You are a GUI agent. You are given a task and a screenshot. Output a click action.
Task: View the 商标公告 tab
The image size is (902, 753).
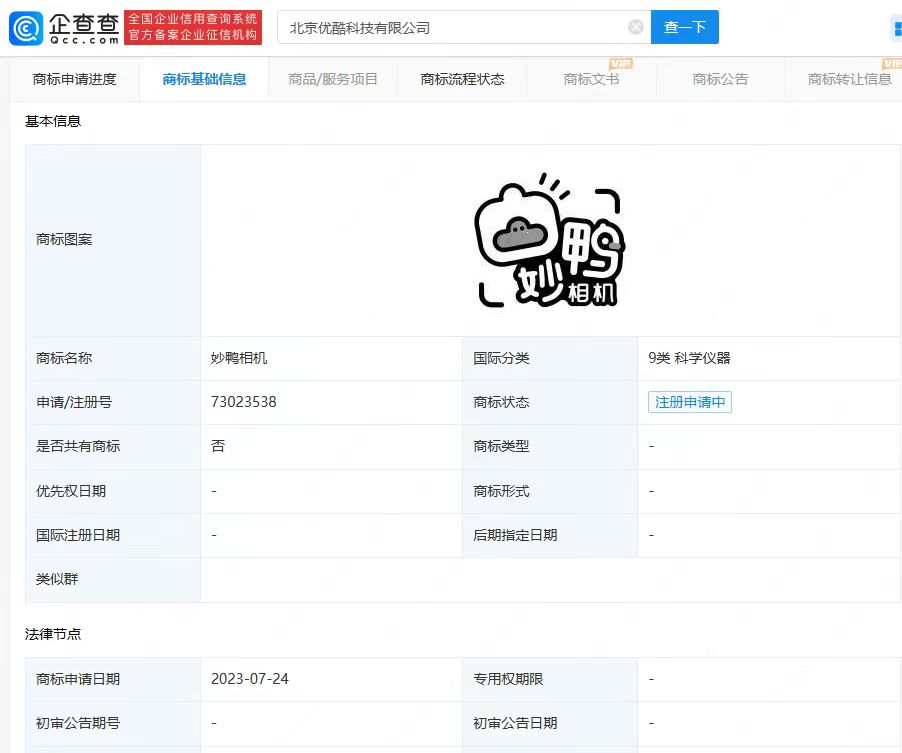point(720,79)
